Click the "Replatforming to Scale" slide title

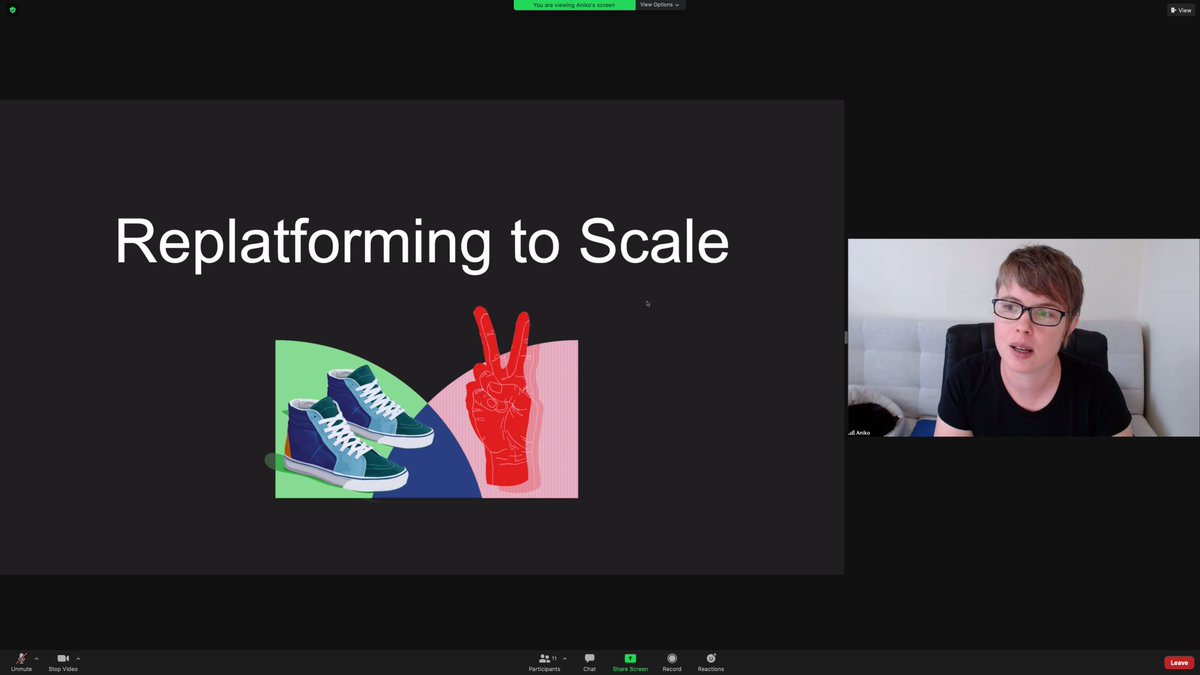(422, 242)
